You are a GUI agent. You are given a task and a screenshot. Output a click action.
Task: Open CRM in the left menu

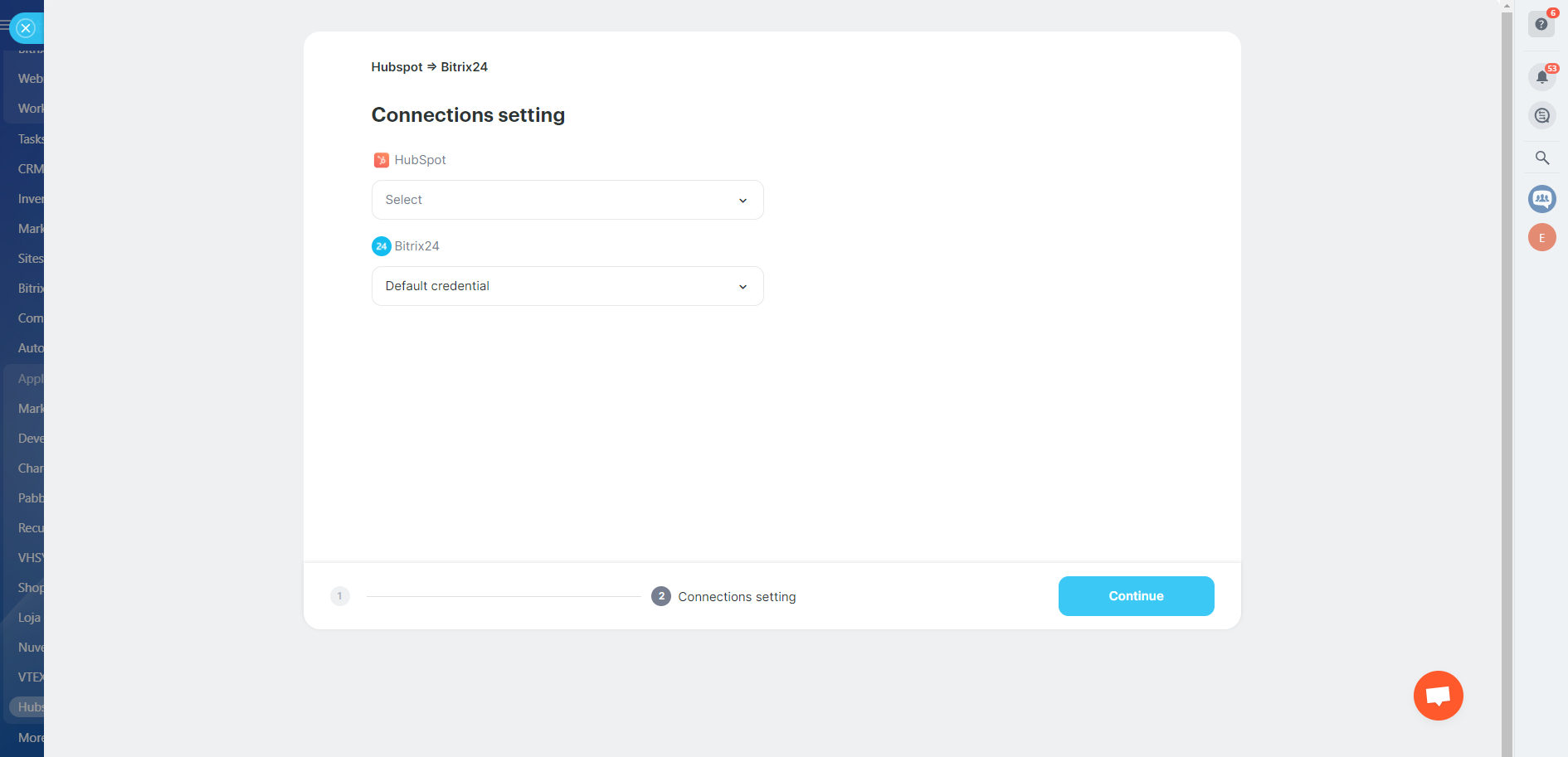30,169
